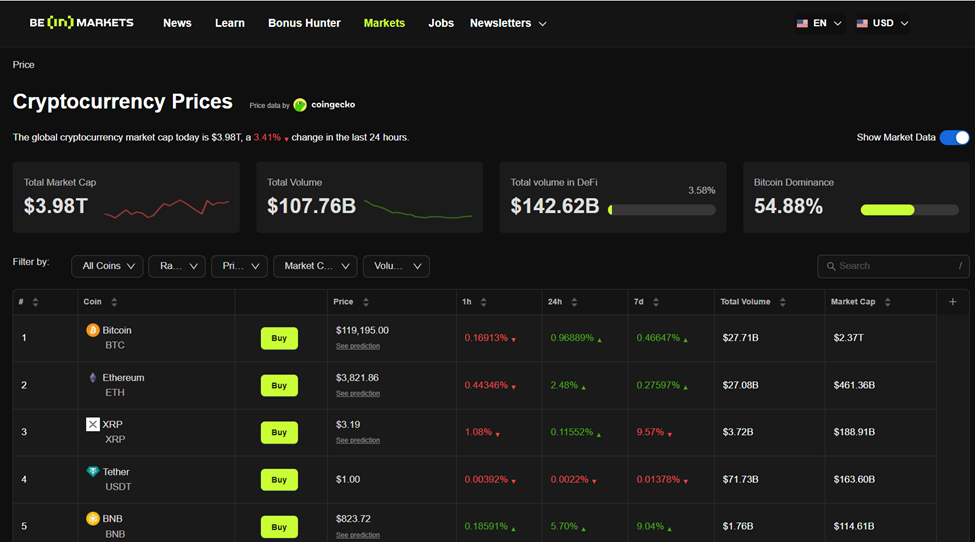Sort table by Price column arrows
Screen dimensions: 975x542
[x=366, y=302]
